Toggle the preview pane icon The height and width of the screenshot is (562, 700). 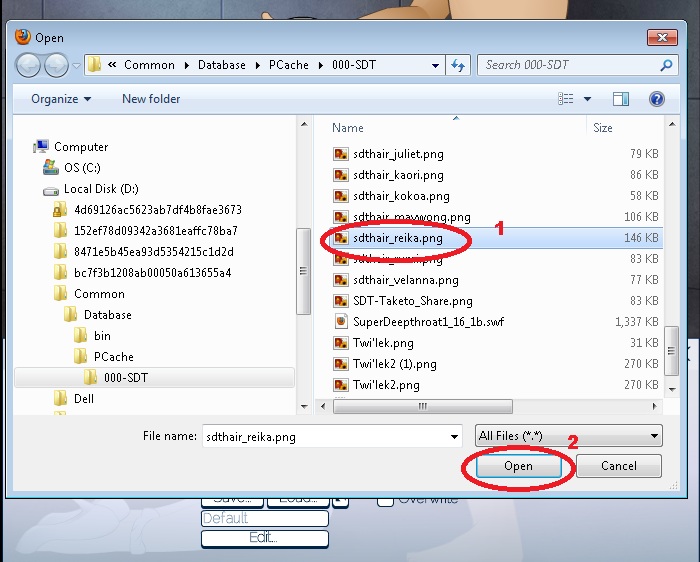tap(621, 99)
